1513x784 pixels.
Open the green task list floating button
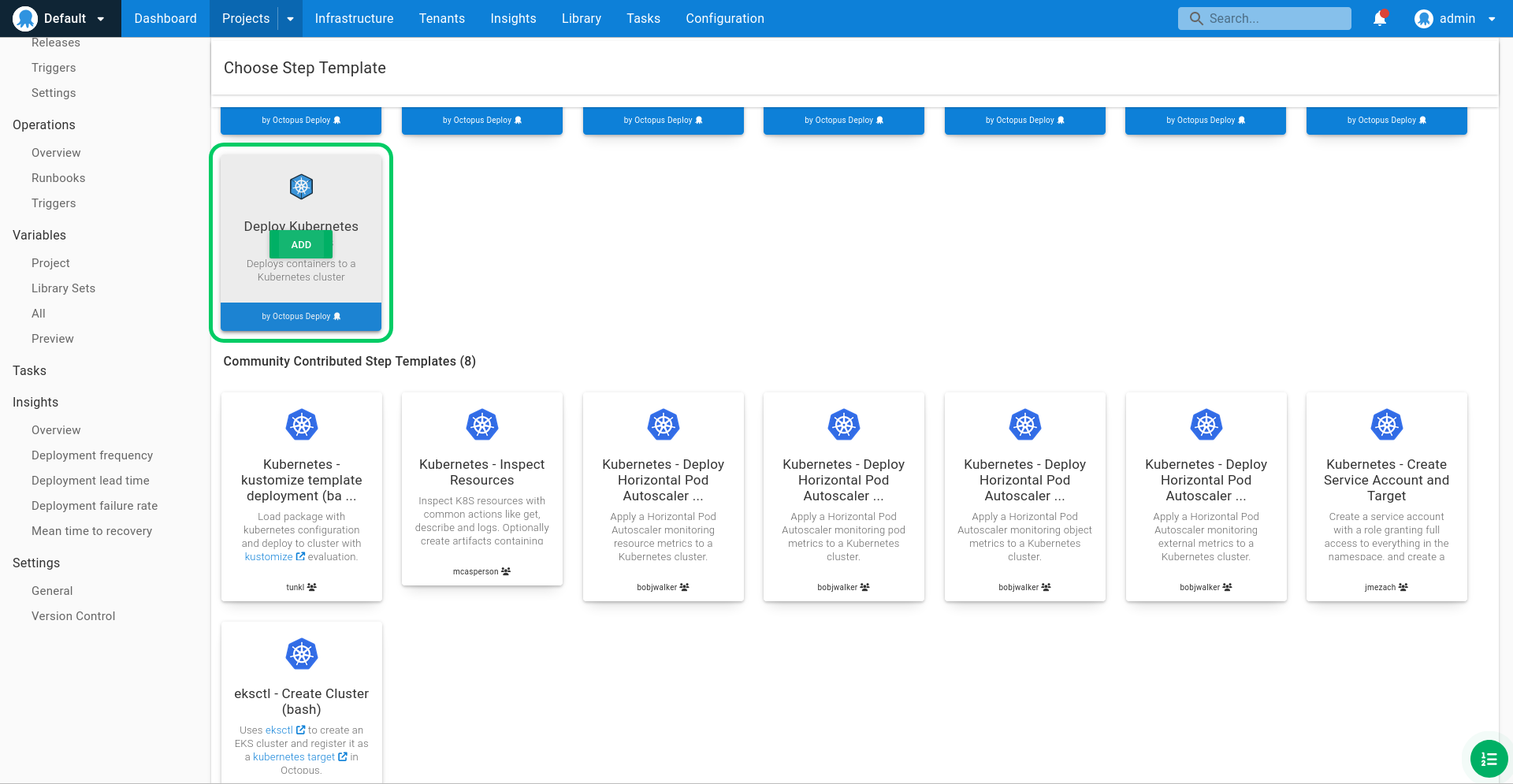pyautogui.click(x=1489, y=759)
